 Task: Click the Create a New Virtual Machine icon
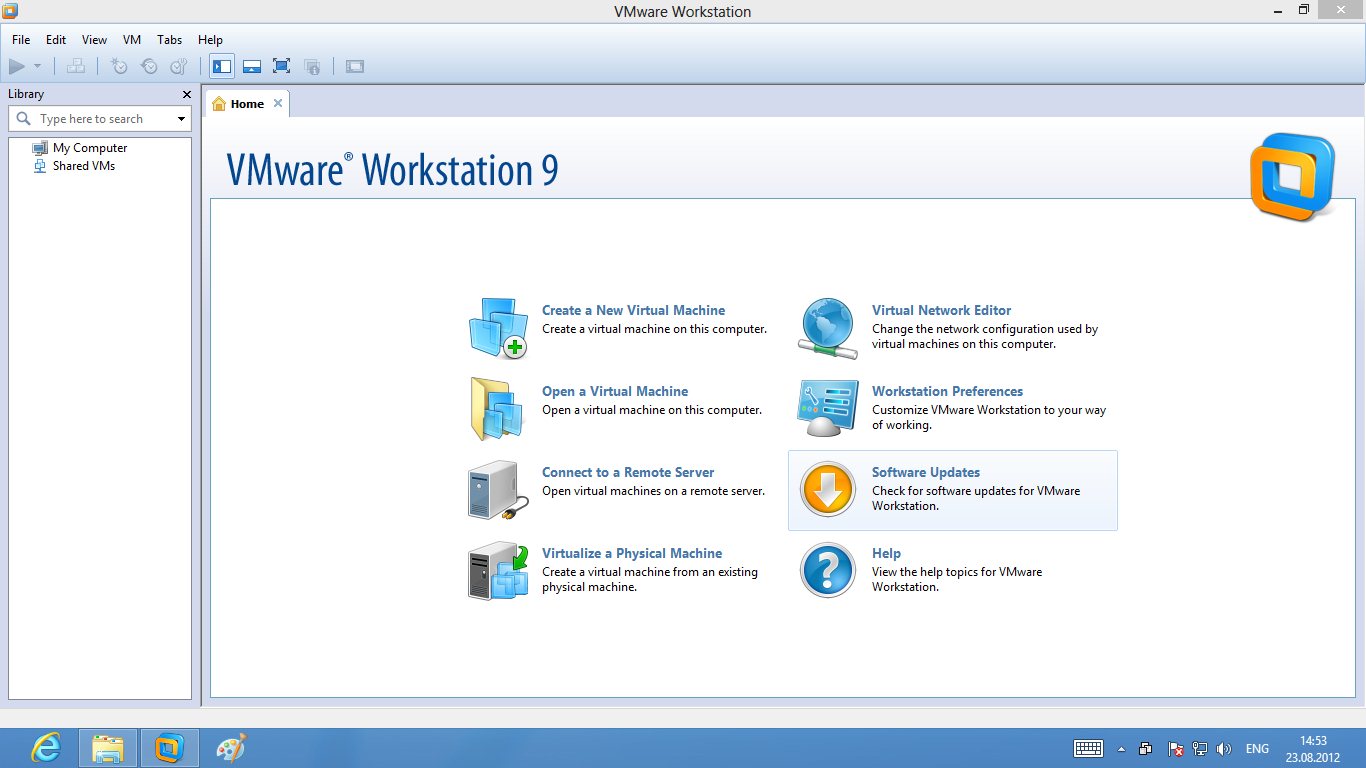point(498,327)
